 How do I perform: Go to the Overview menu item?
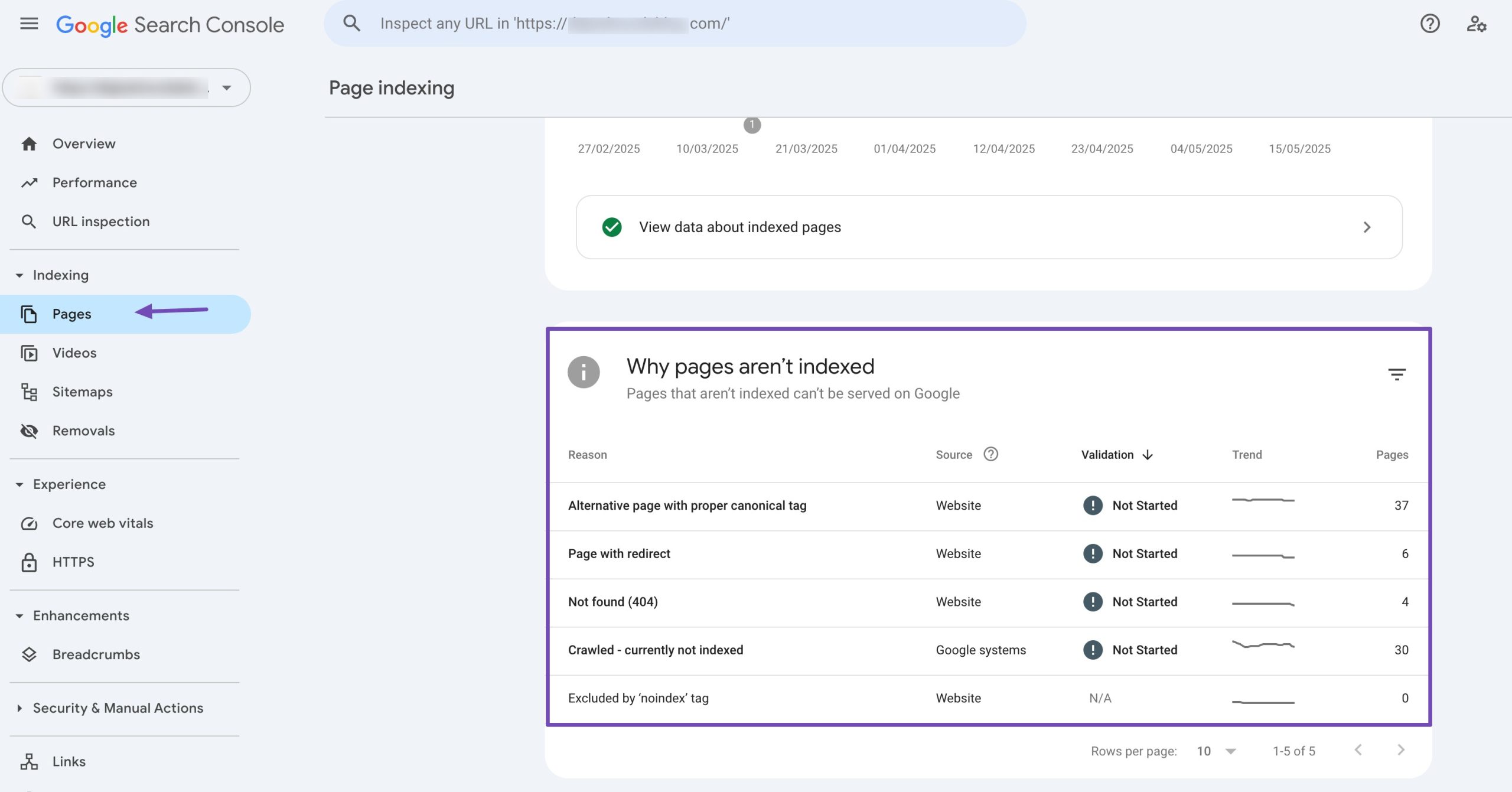click(84, 144)
